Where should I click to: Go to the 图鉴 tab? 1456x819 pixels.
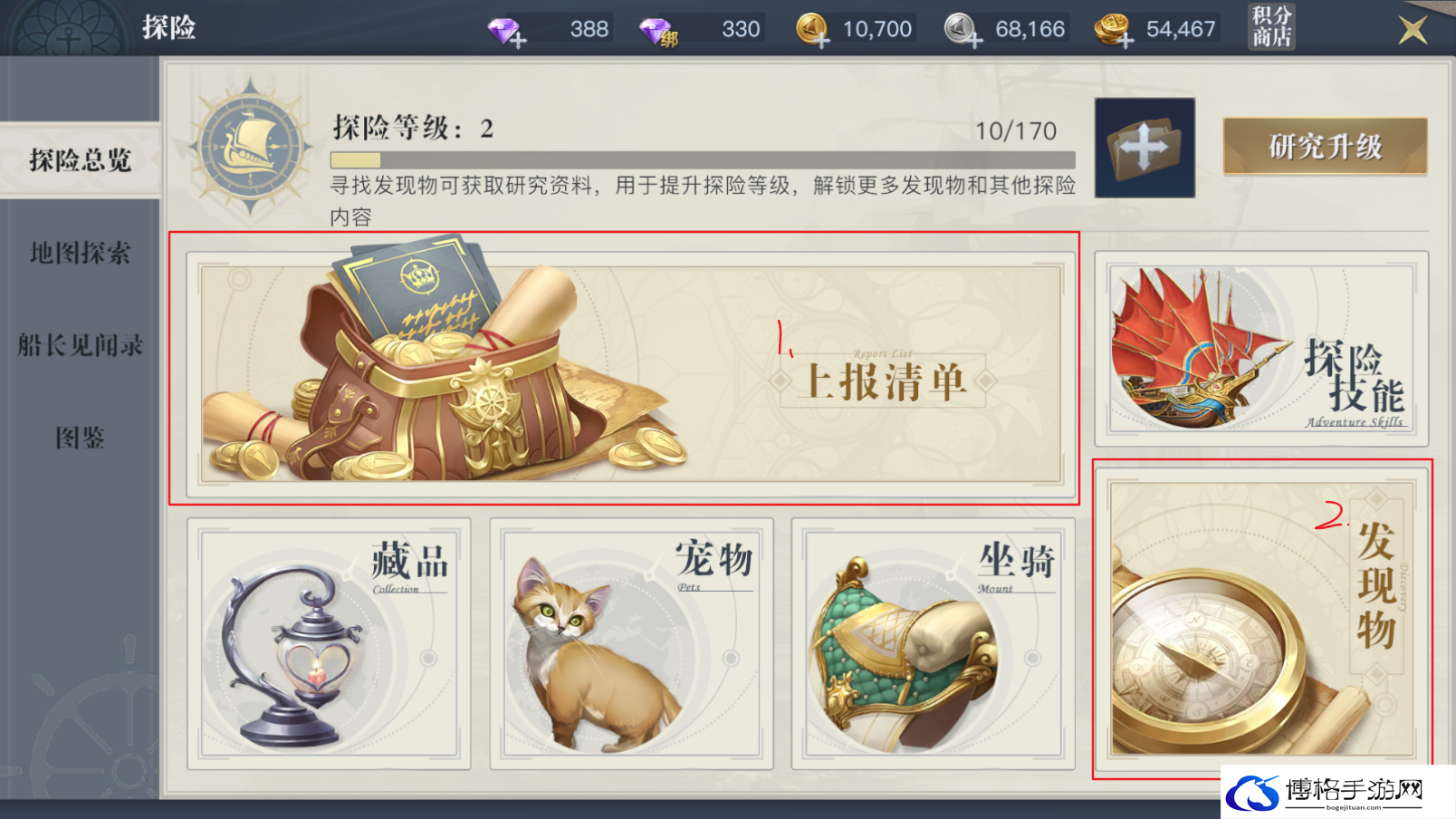(x=80, y=438)
